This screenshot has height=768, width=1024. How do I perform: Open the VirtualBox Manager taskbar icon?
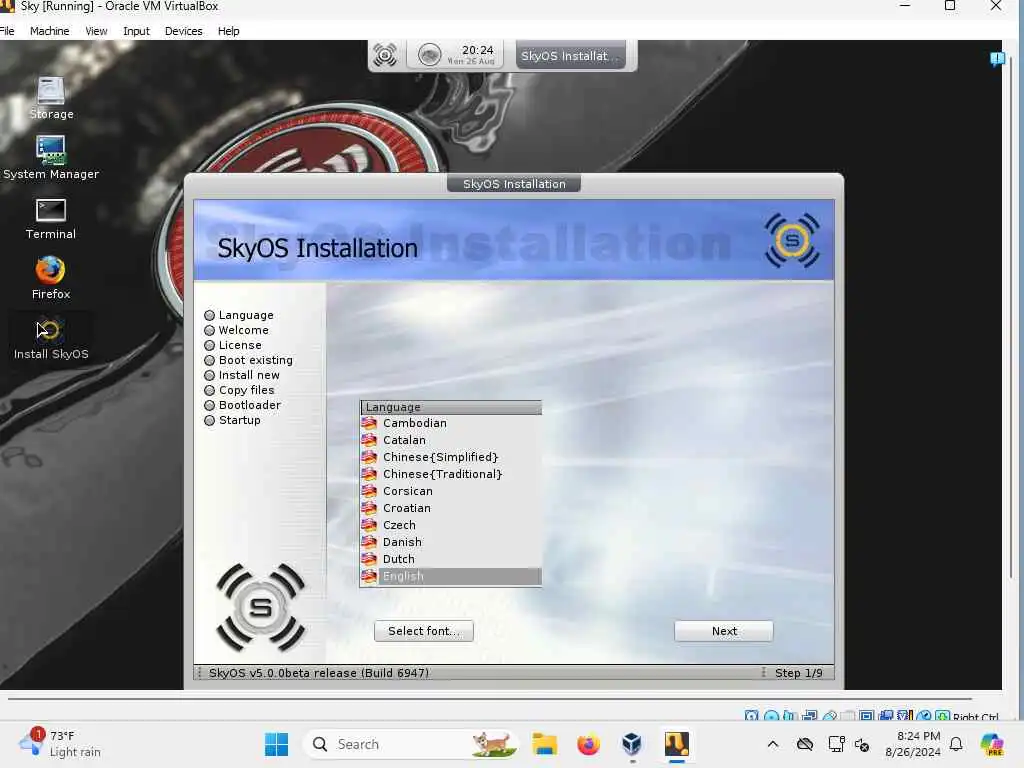point(632,744)
